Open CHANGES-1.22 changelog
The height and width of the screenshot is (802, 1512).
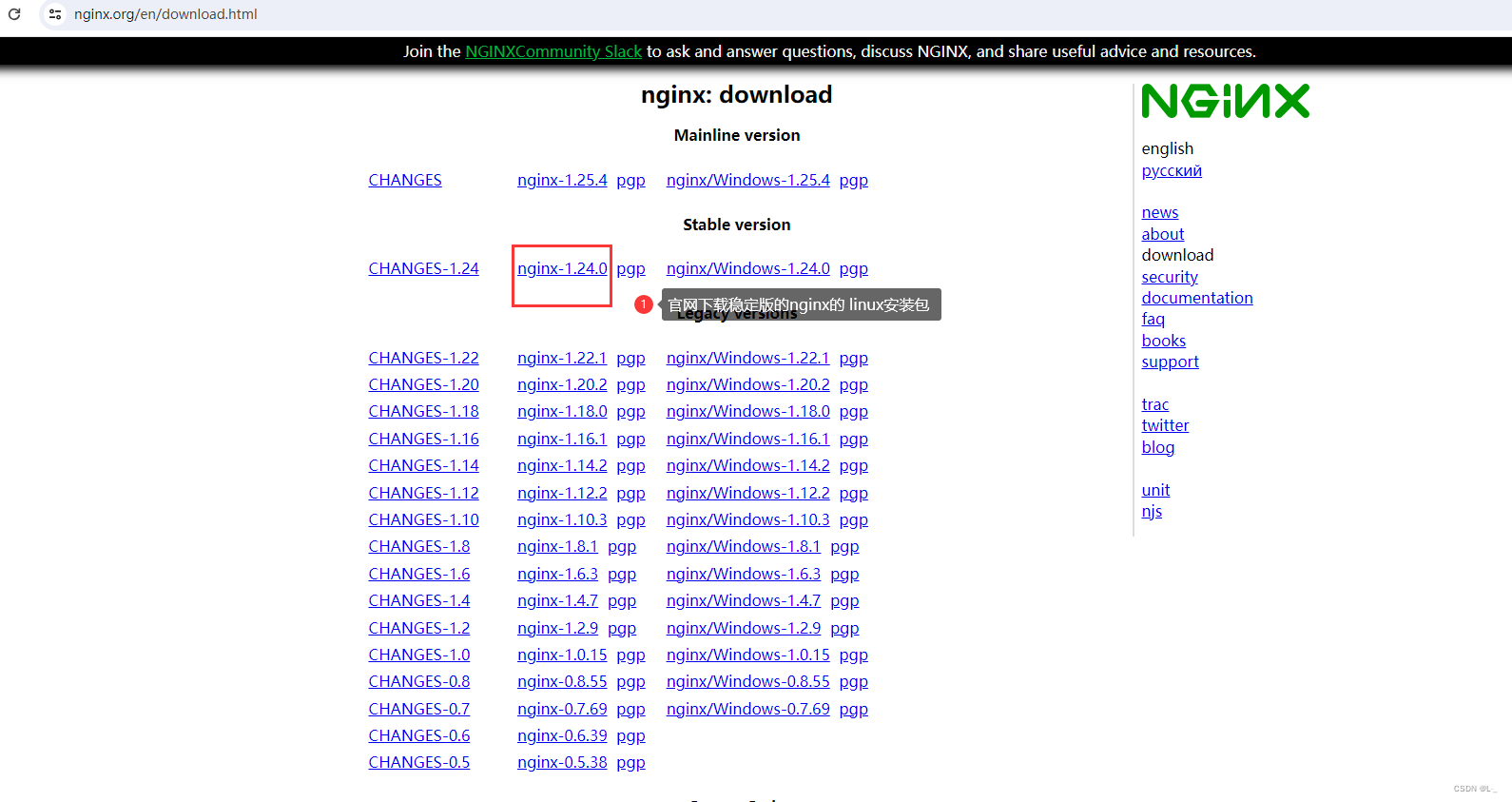pos(424,358)
